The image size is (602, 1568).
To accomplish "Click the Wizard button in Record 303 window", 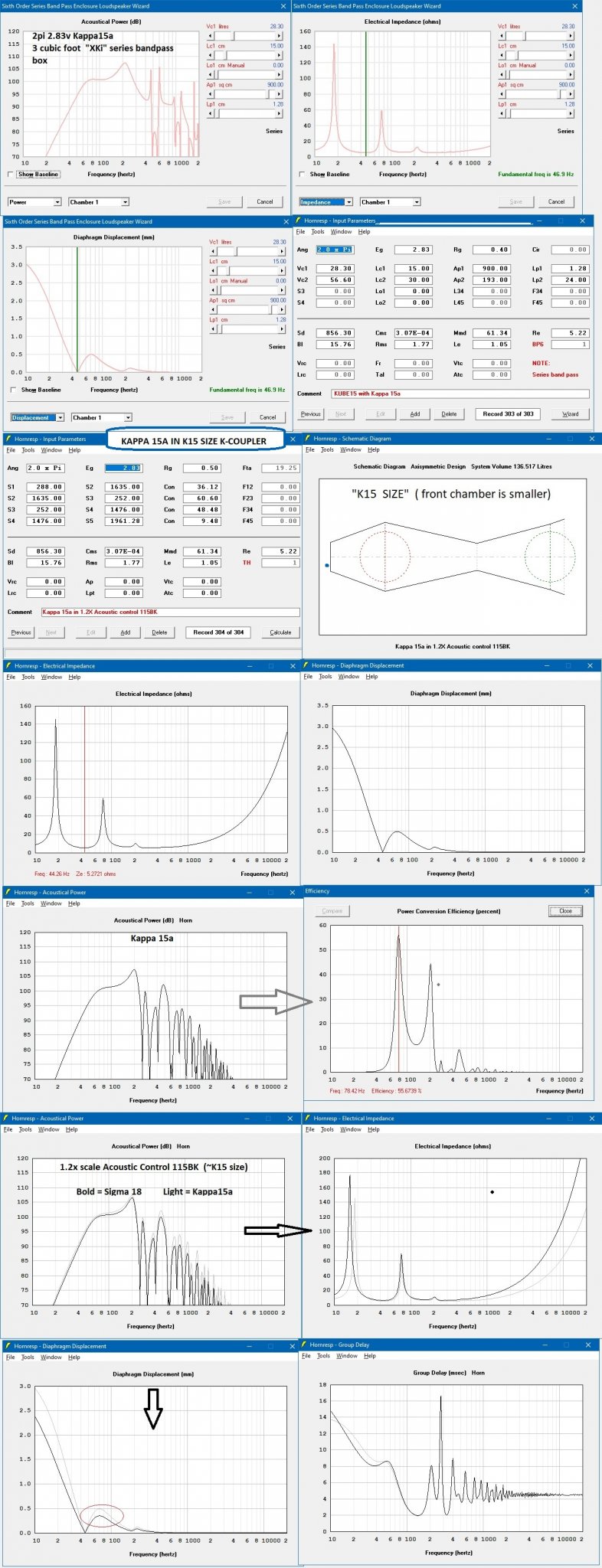I will coord(571,413).
